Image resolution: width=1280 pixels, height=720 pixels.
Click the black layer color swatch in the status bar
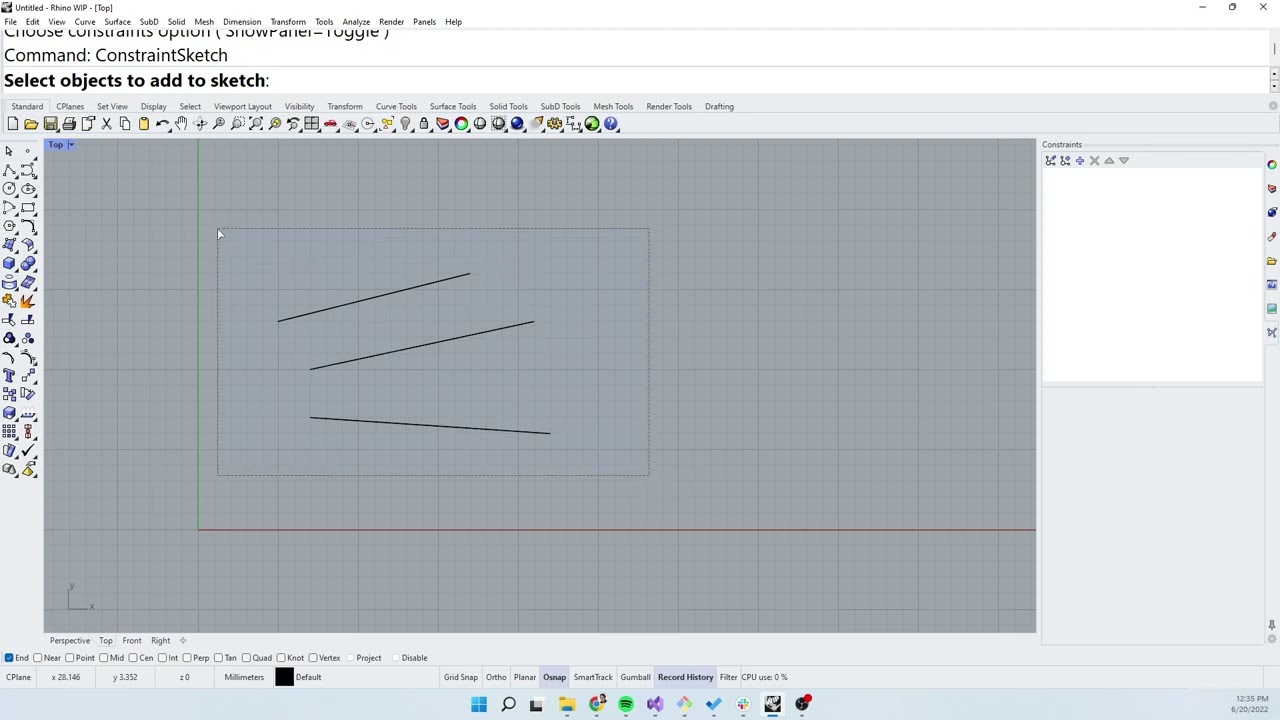284,677
